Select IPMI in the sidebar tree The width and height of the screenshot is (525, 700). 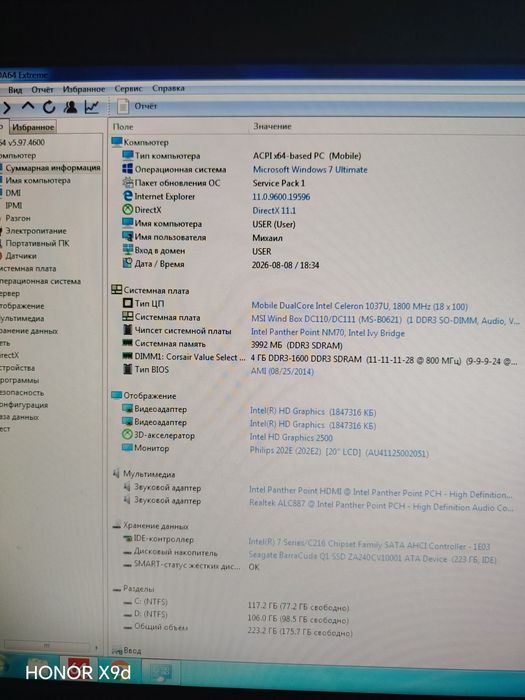[13, 205]
